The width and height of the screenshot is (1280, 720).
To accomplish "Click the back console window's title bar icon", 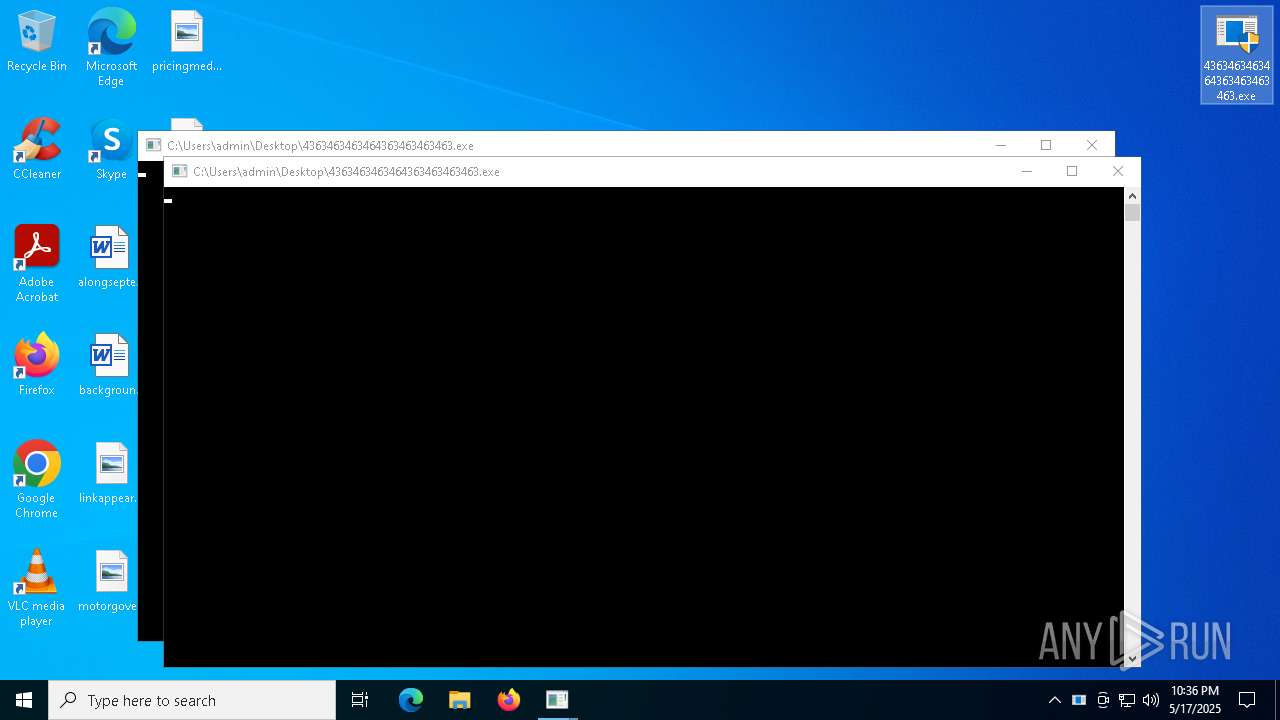I will [x=153, y=145].
